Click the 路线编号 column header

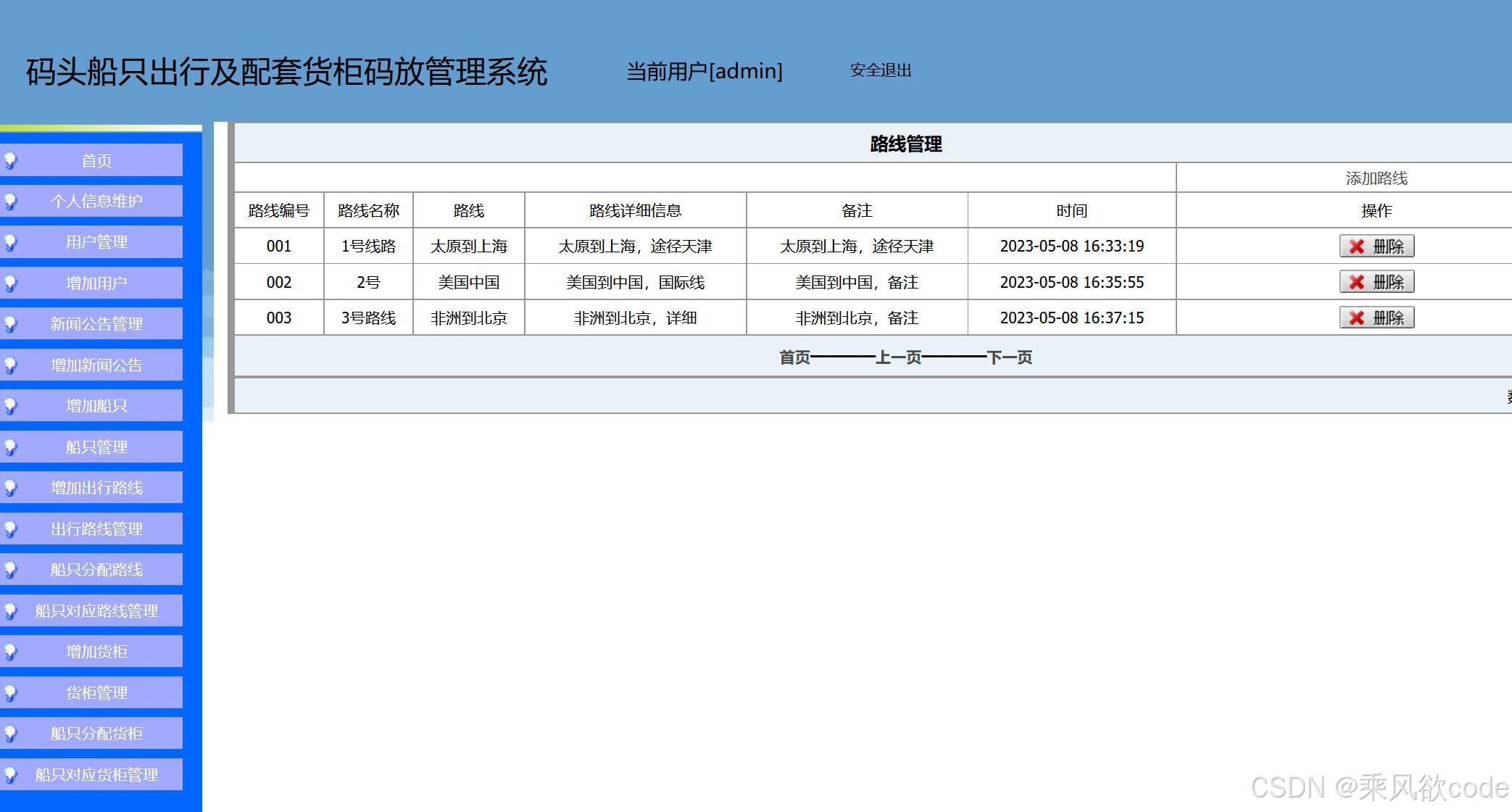click(x=279, y=210)
